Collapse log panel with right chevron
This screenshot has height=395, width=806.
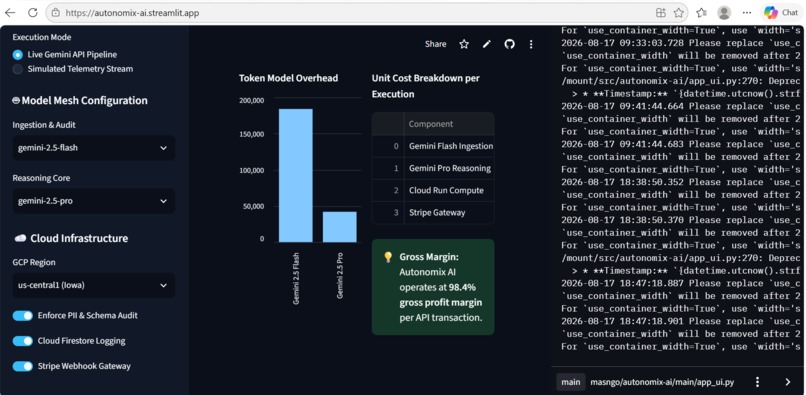pos(787,382)
